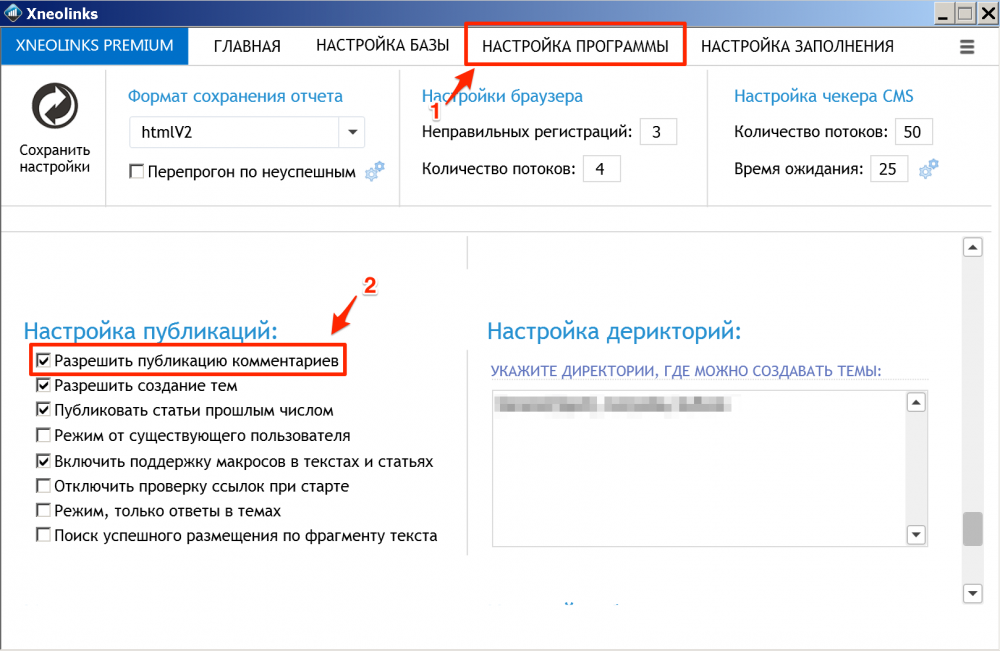Click main panel scrollbar up arrow

[973, 247]
